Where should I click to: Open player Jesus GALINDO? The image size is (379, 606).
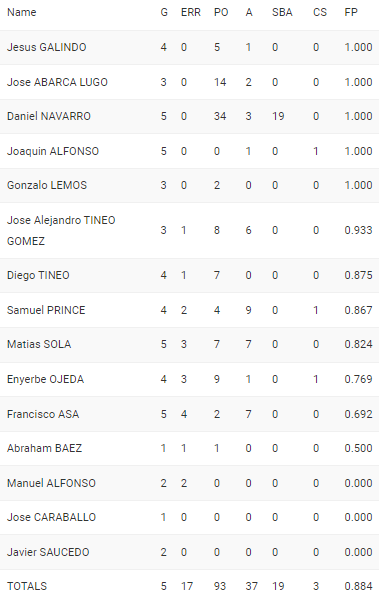[46, 47]
